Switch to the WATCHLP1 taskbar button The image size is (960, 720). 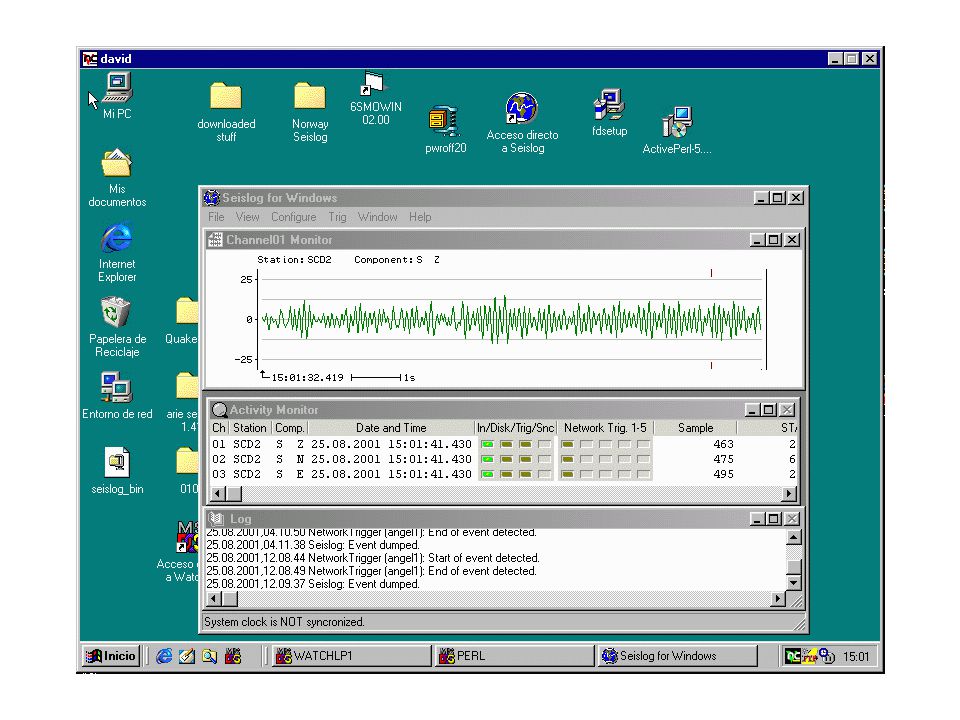click(x=351, y=656)
